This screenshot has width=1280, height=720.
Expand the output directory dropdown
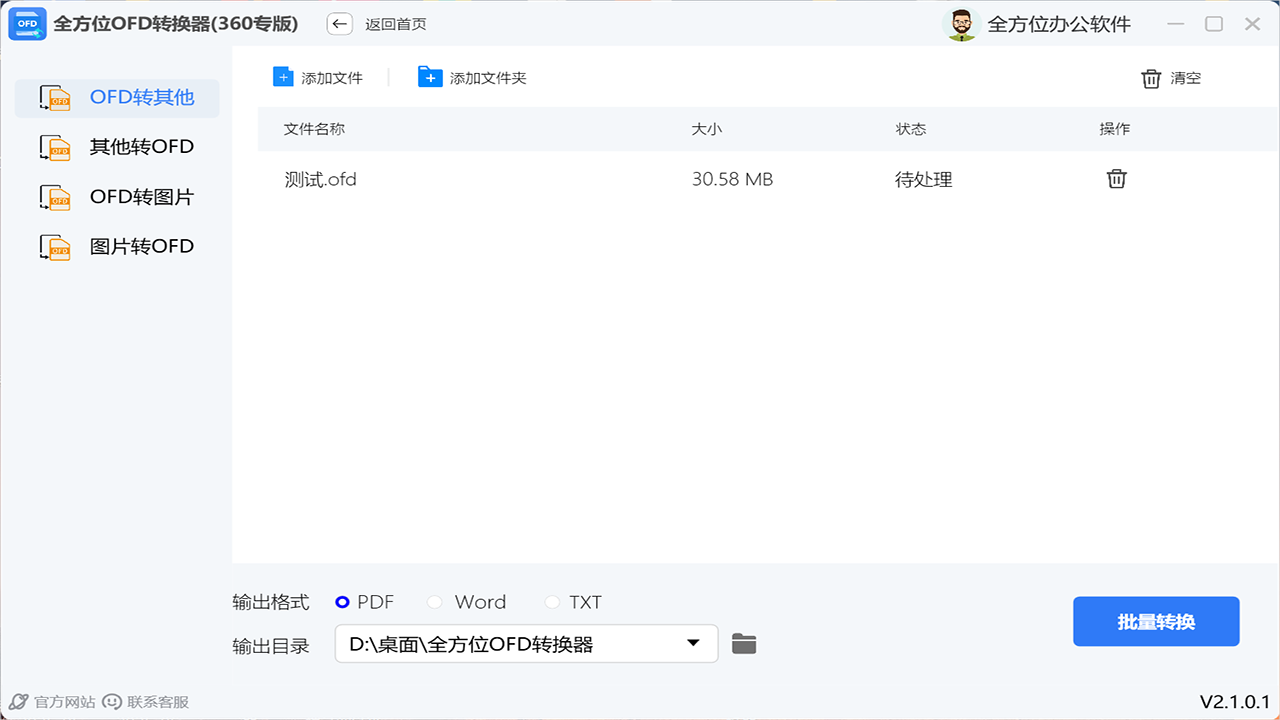coord(692,644)
